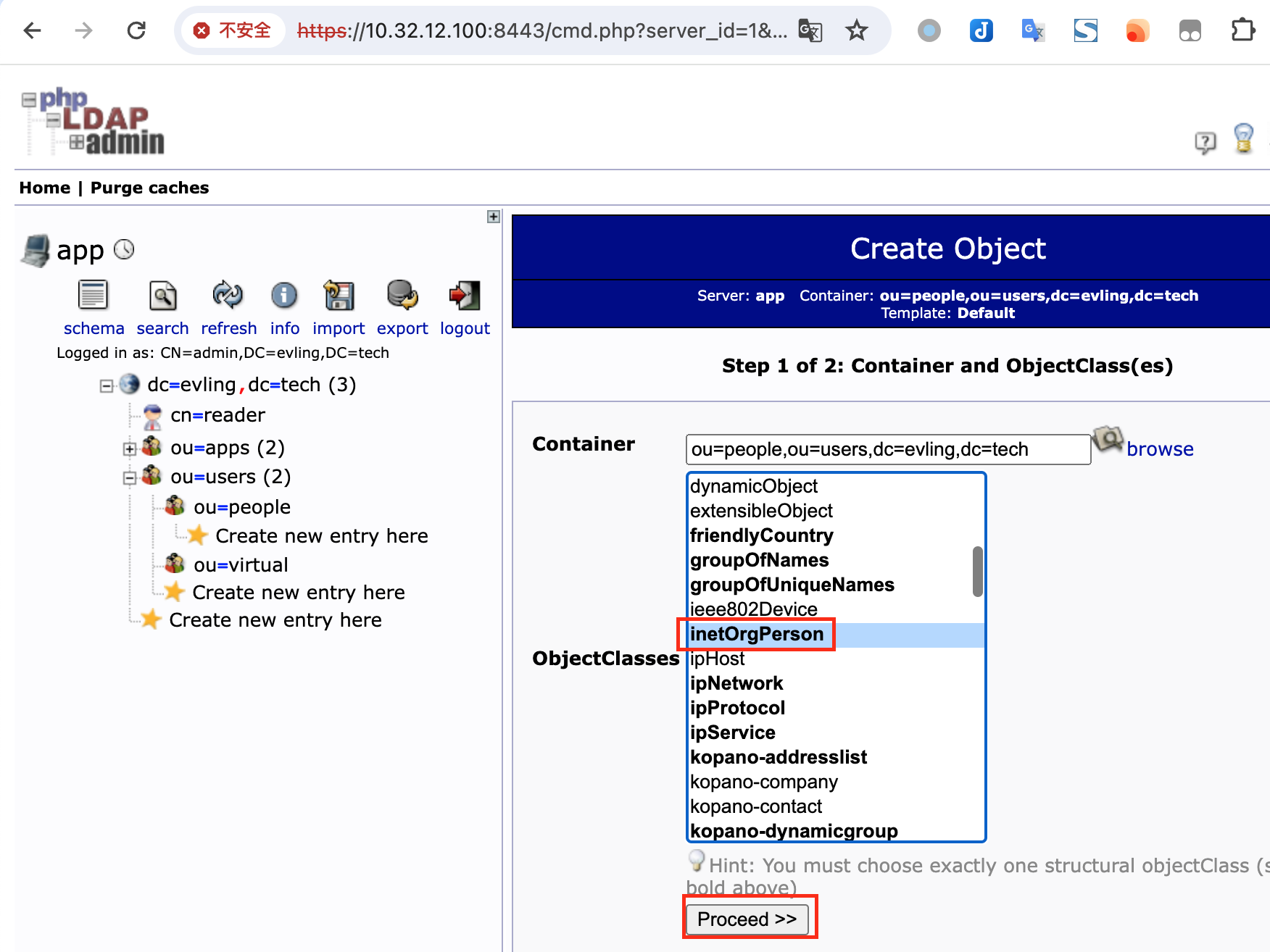Image resolution: width=1270 pixels, height=952 pixels.
Task: Open ou=virtual entry
Action: [241, 564]
